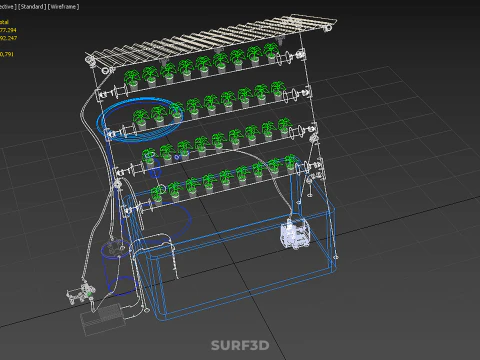Image resolution: width=480 pixels, height=360 pixels.
Task: Click the yellow statistics value 0,791
Action: 7,54
